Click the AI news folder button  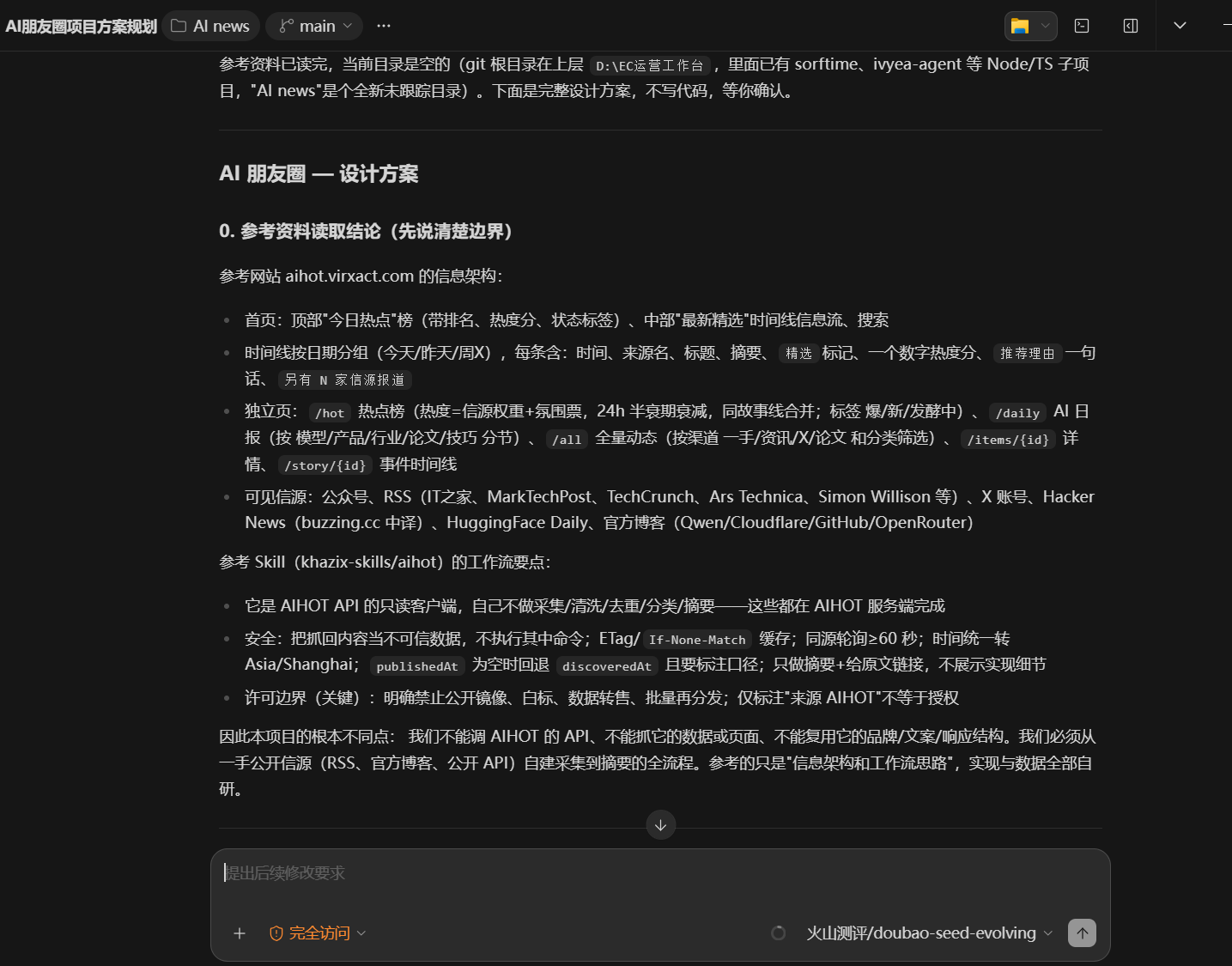pos(210,26)
